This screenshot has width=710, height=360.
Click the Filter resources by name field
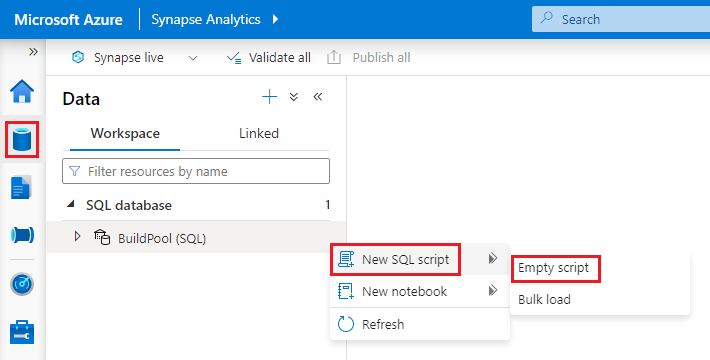[196, 171]
